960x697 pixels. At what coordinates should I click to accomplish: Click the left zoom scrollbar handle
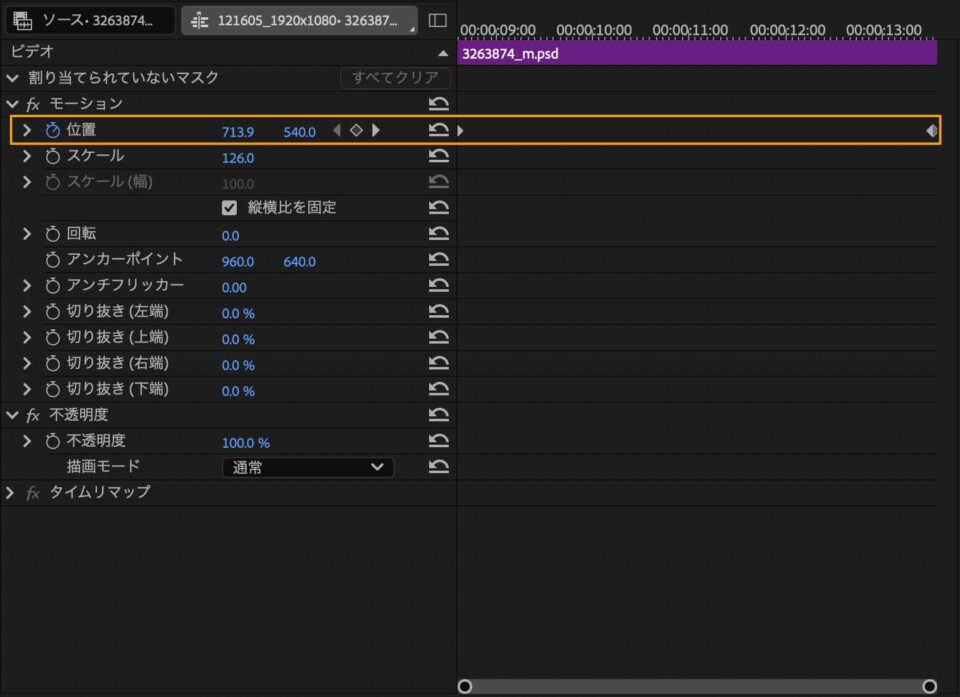[x=465, y=686]
